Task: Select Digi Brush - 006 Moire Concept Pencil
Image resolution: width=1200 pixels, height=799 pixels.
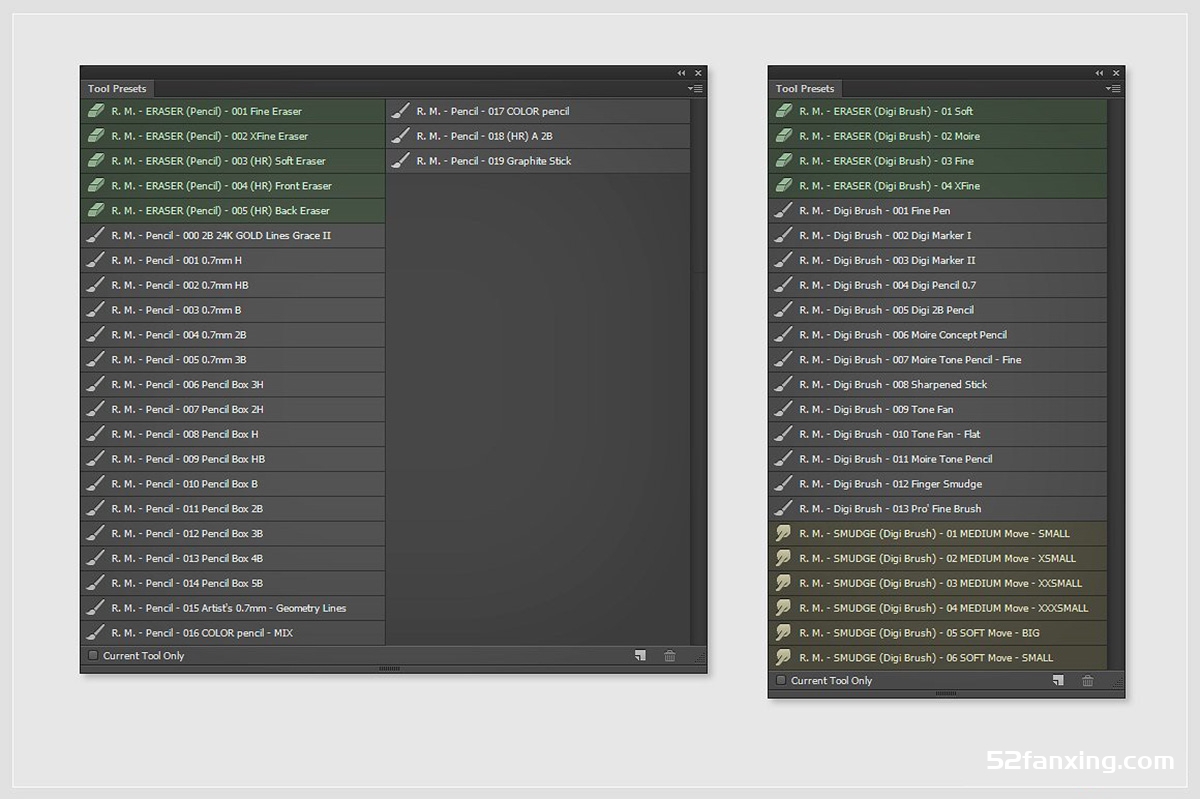Action: tap(938, 335)
